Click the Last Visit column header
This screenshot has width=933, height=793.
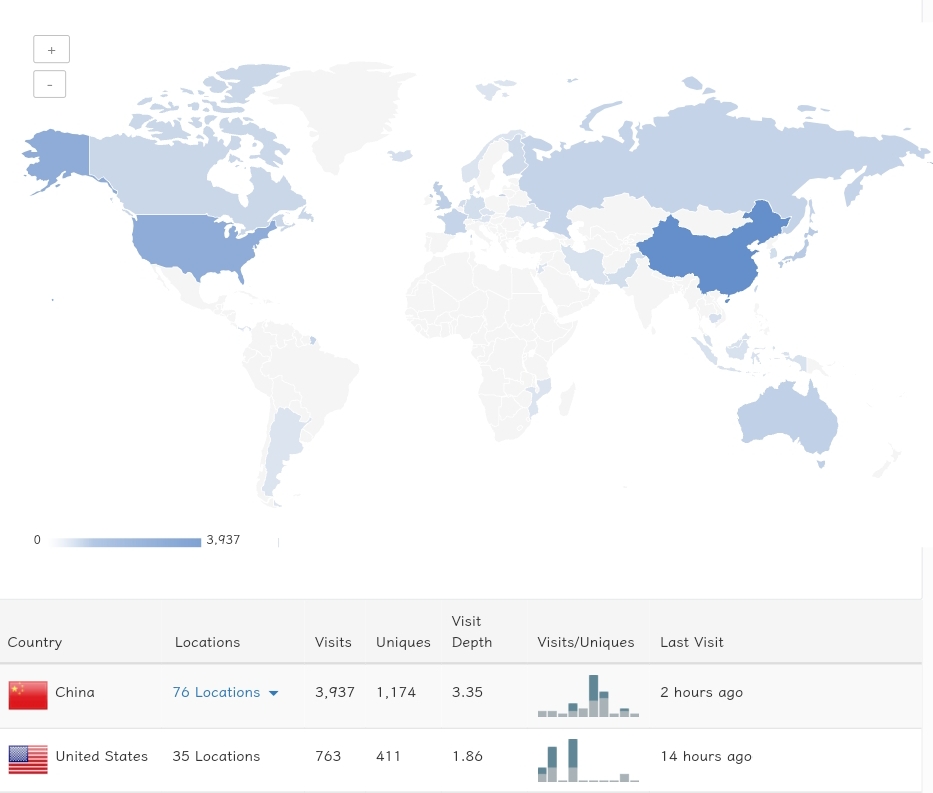tap(691, 641)
